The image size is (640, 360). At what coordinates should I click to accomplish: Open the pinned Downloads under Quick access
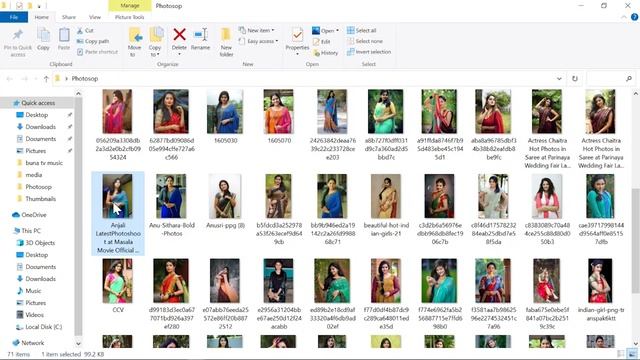(40, 127)
